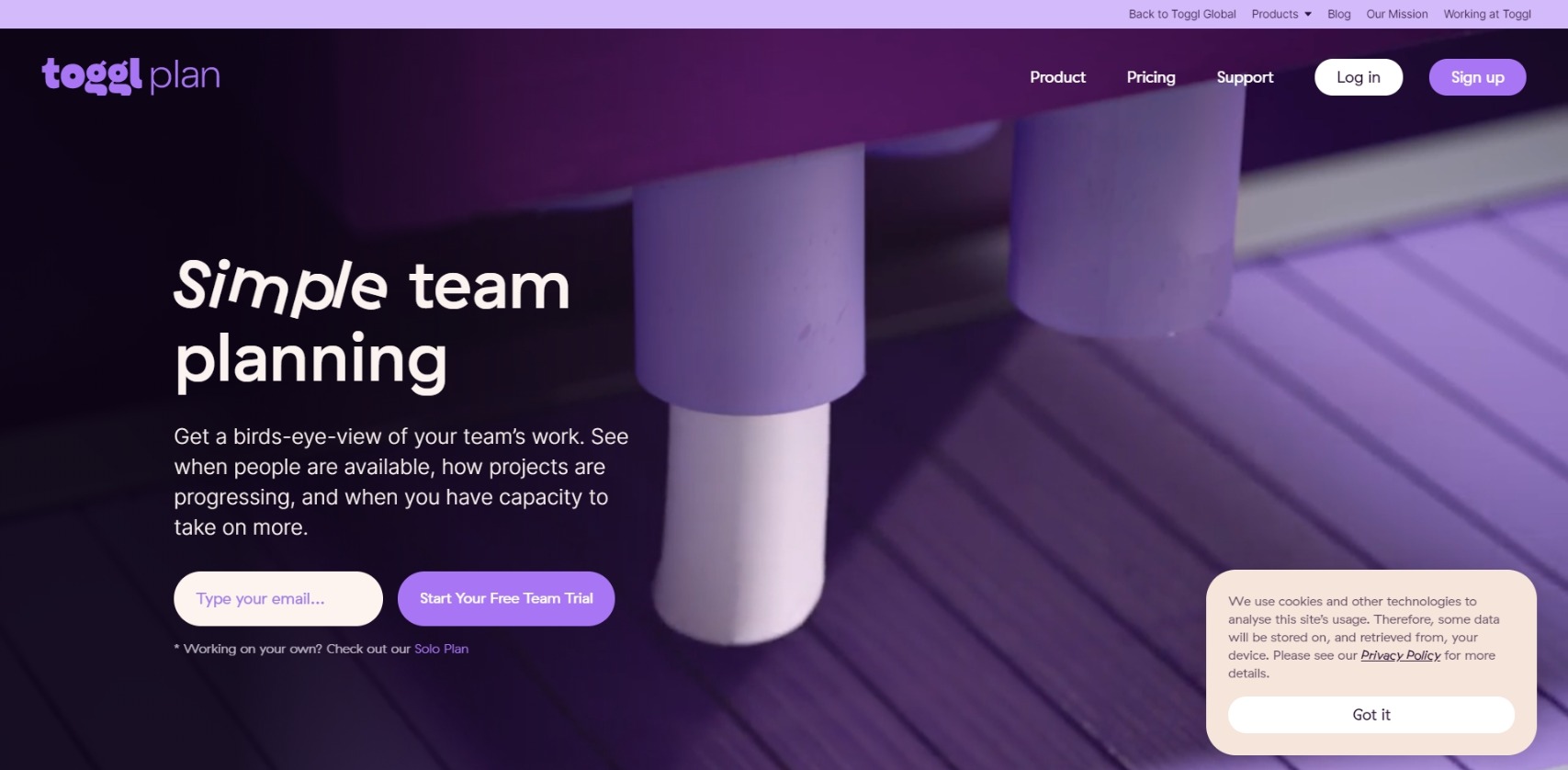Open Our Mission page

[x=1397, y=14]
